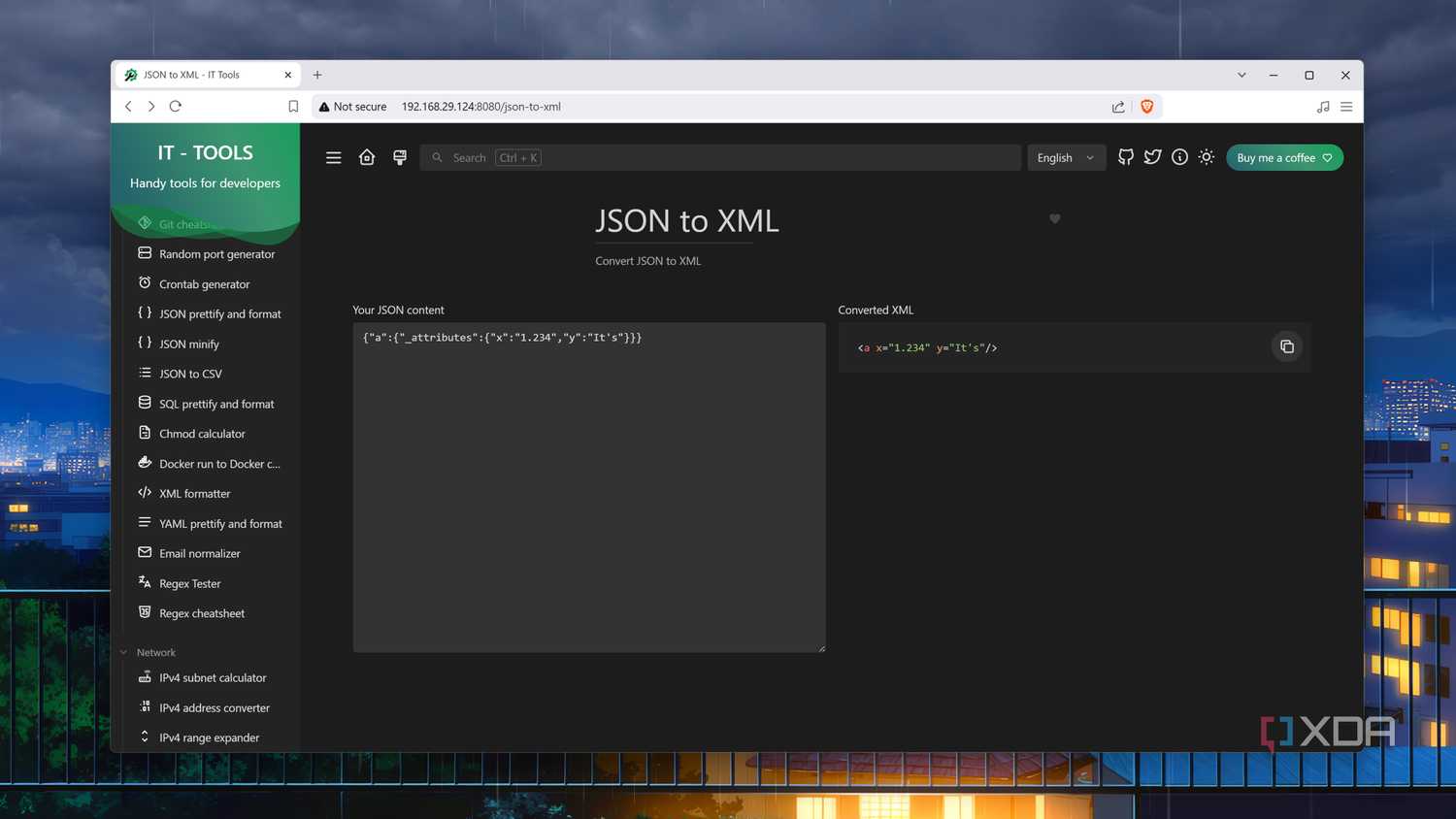Select the JSON to XML - IT Tools tab
Image resolution: width=1456 pixels, height=819 pixels.
click(208, 75)
